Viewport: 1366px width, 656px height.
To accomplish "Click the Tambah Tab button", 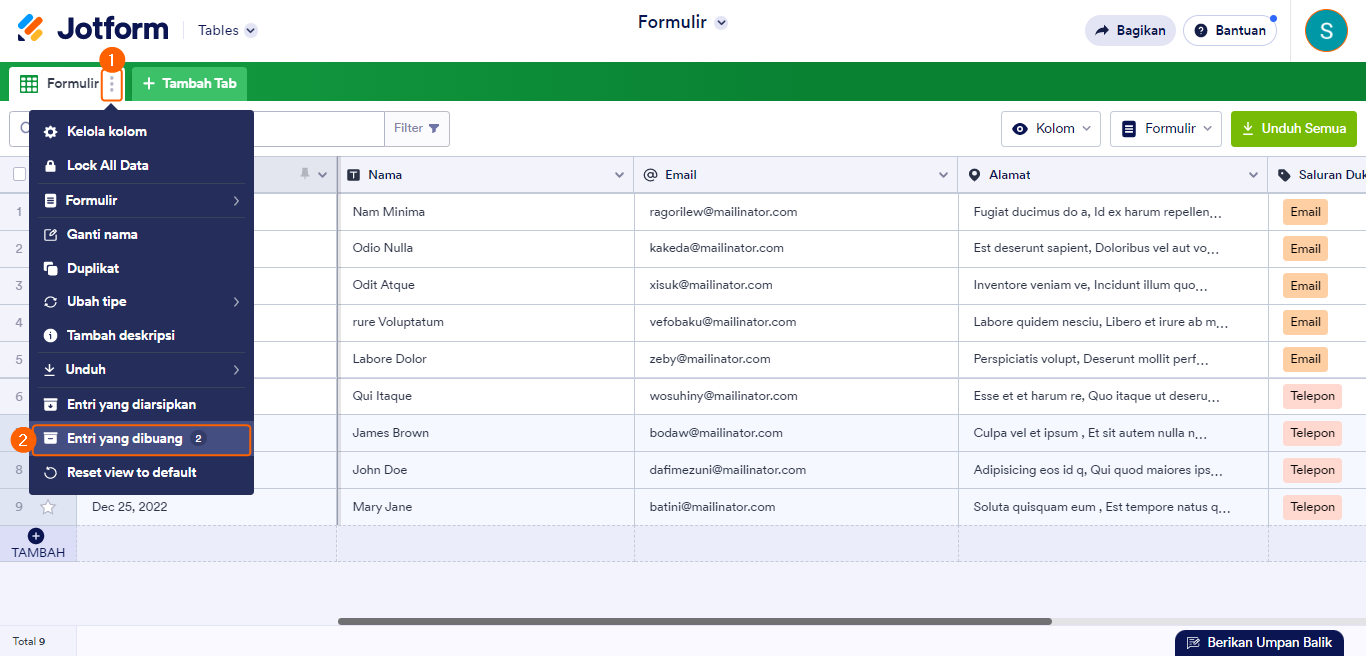I will click(190, 84).
